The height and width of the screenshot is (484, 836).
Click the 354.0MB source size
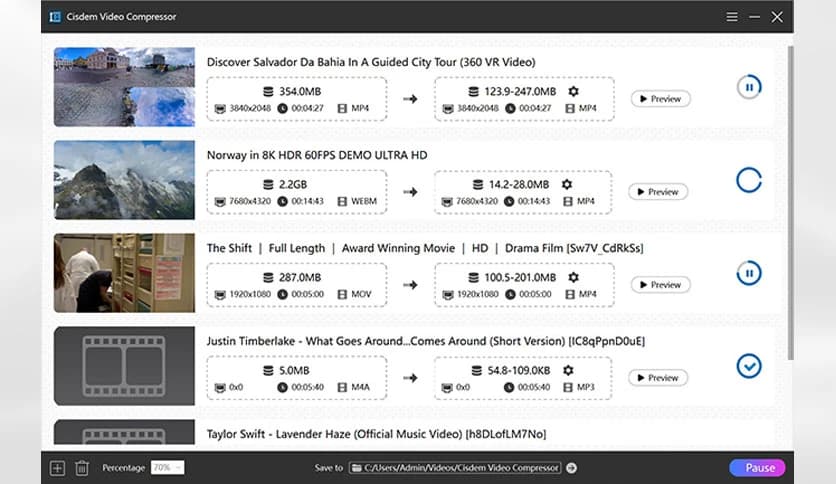pos(300,92)
